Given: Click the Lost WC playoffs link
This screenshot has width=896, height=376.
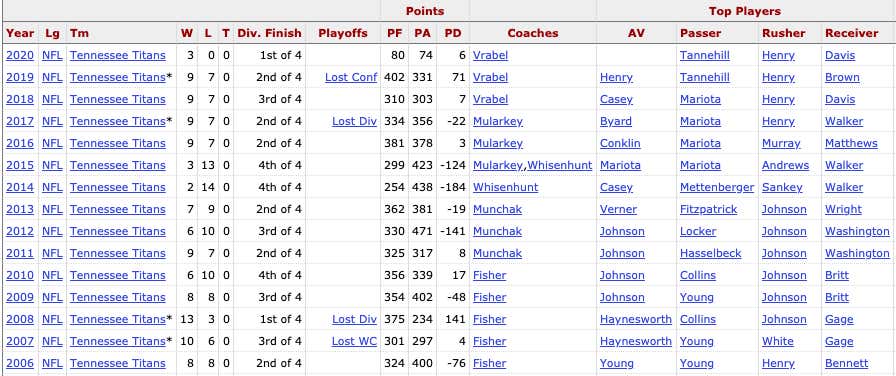Looking at the screenshot, I should click(x=354, y=341).
